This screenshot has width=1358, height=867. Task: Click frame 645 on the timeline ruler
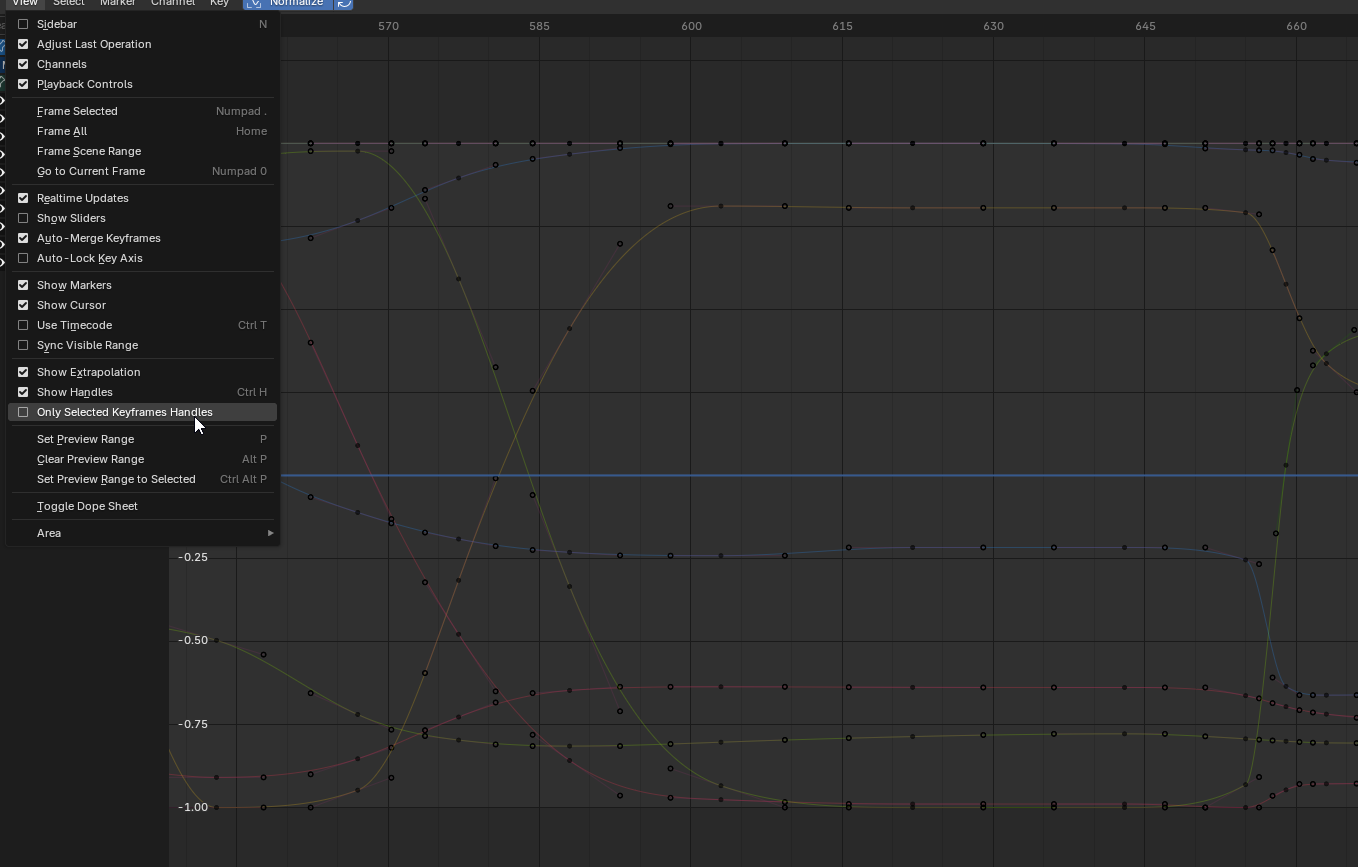1145,26
